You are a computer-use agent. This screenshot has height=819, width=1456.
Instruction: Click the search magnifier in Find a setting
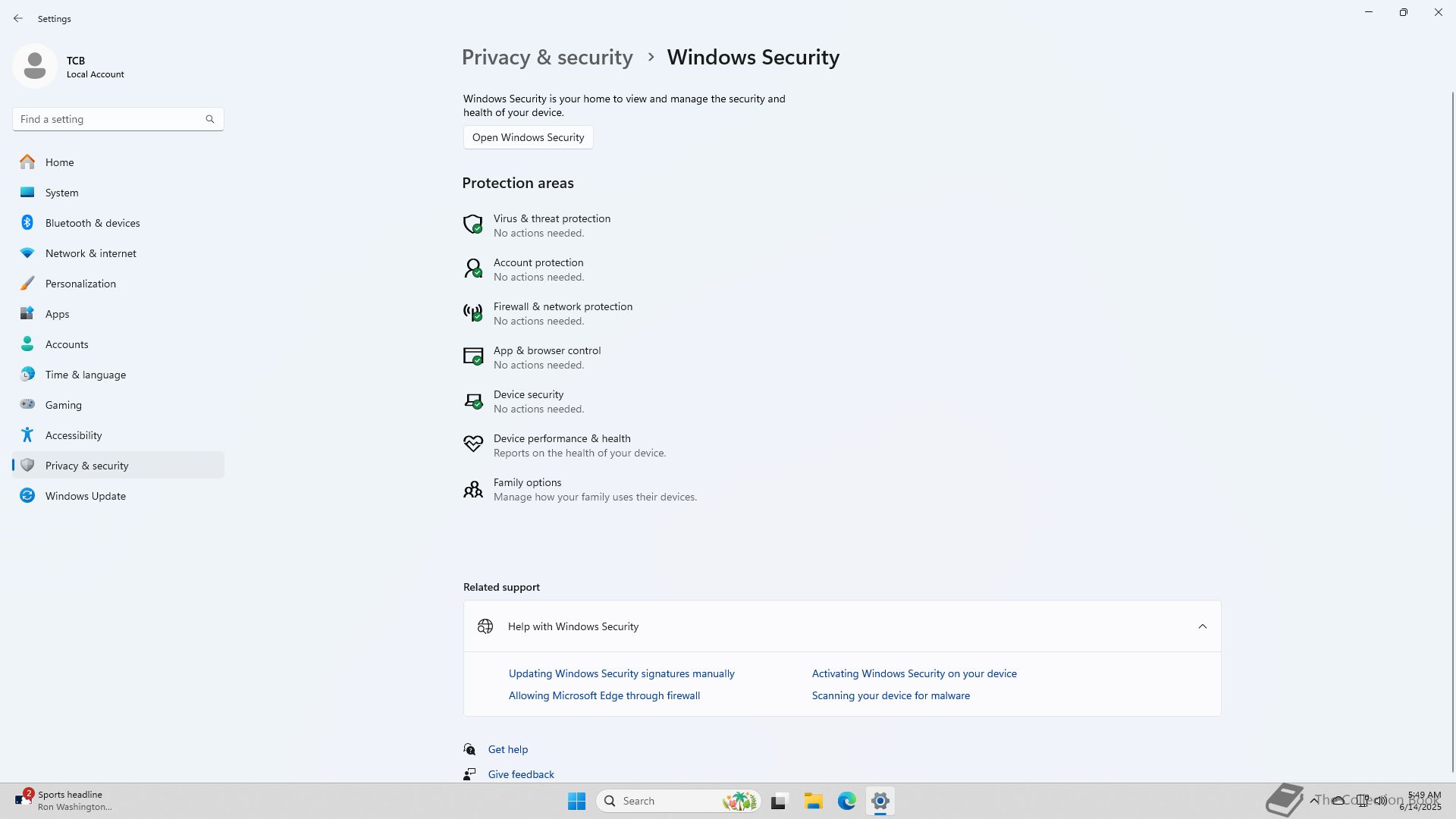tap(210, 119)
